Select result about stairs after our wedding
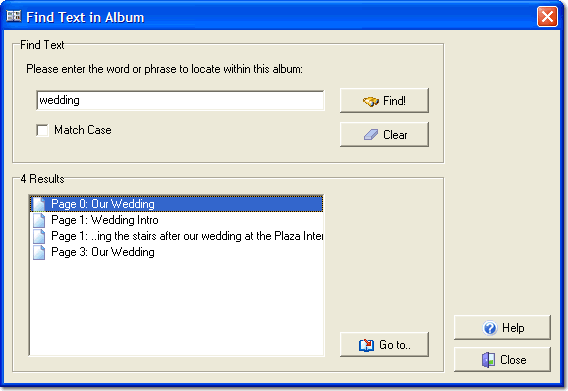 (x=176, y=236)
